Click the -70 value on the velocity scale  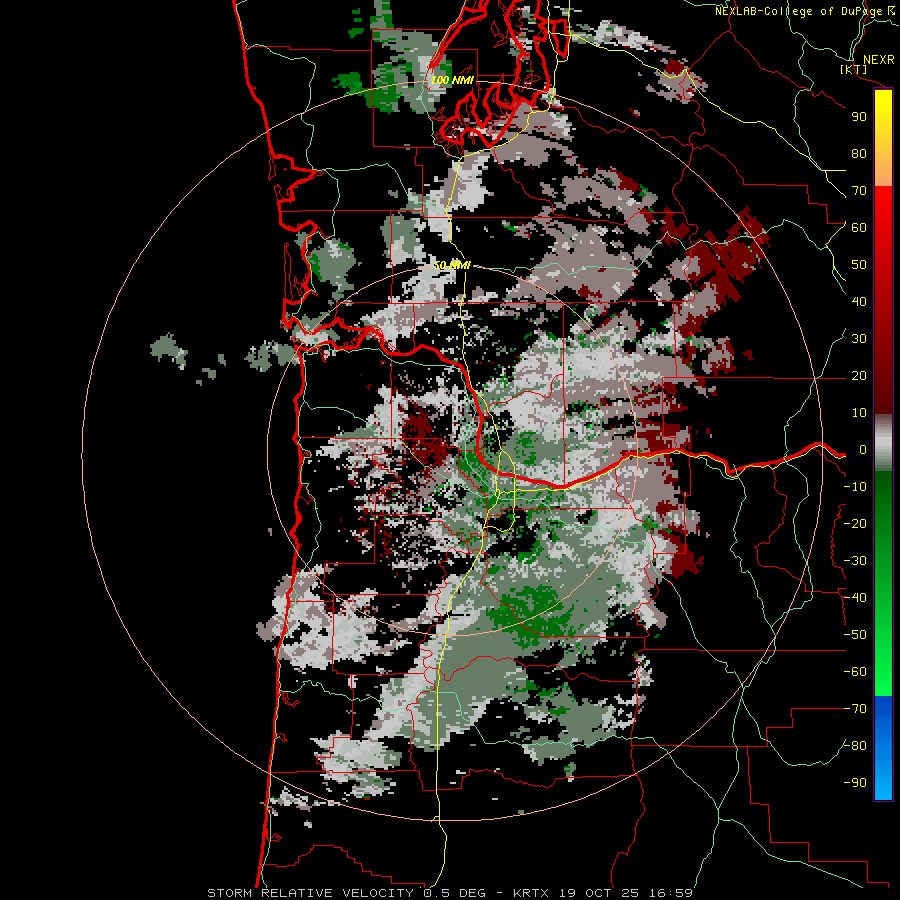[855, 709]
